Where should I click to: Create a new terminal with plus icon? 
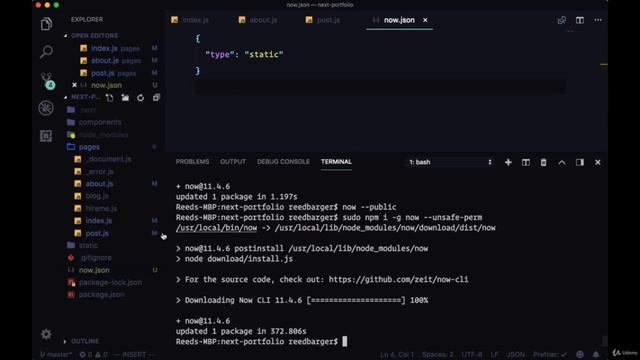pyautogui.click(x=508, y=162)
